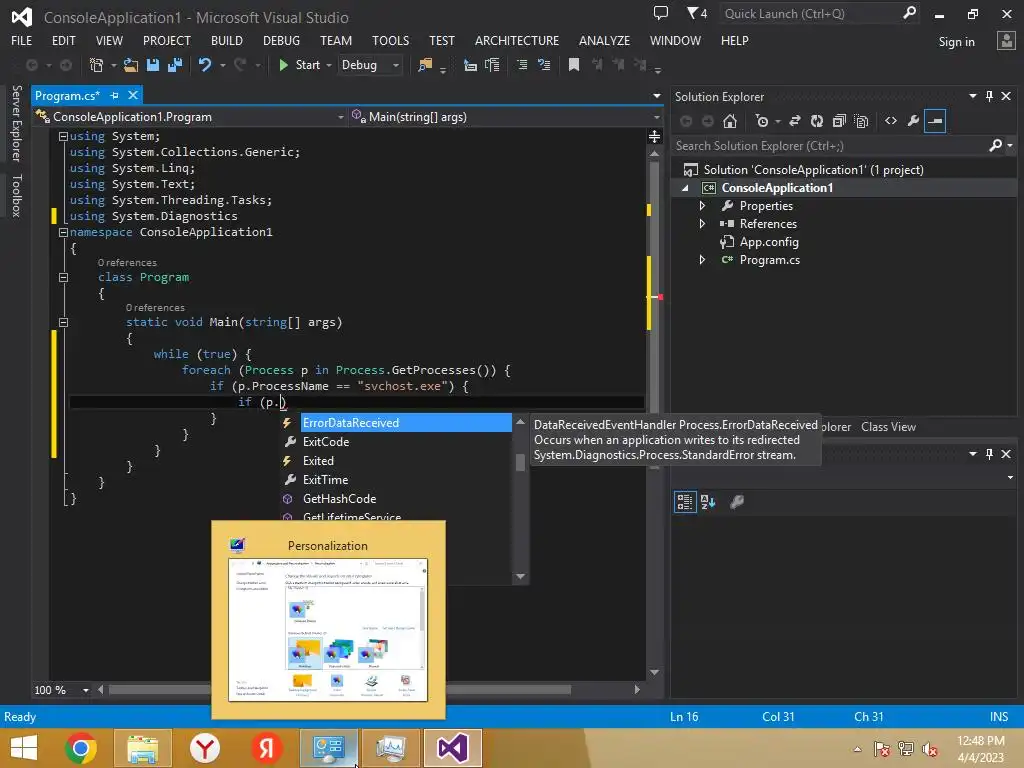Expand the Program.cs tree node

703,260
